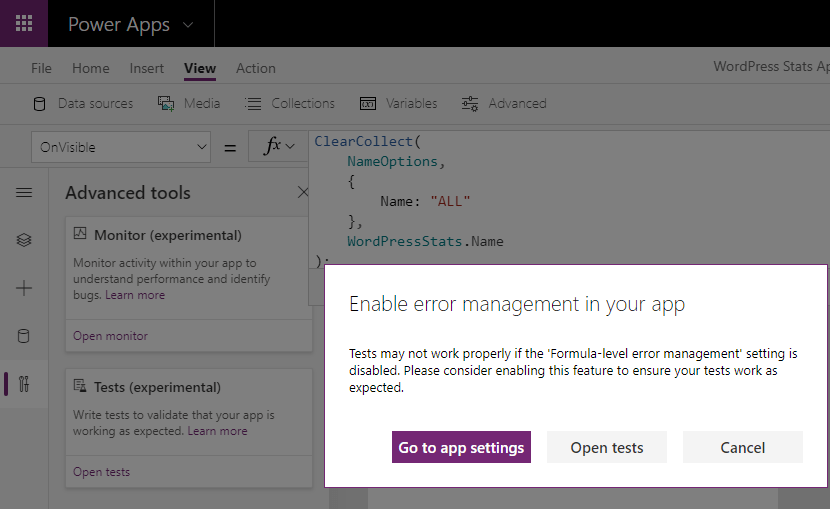The width and height of the screenshot is (830, 509).
Task: Cancel the error management dialog
Action: coord(743,447)
